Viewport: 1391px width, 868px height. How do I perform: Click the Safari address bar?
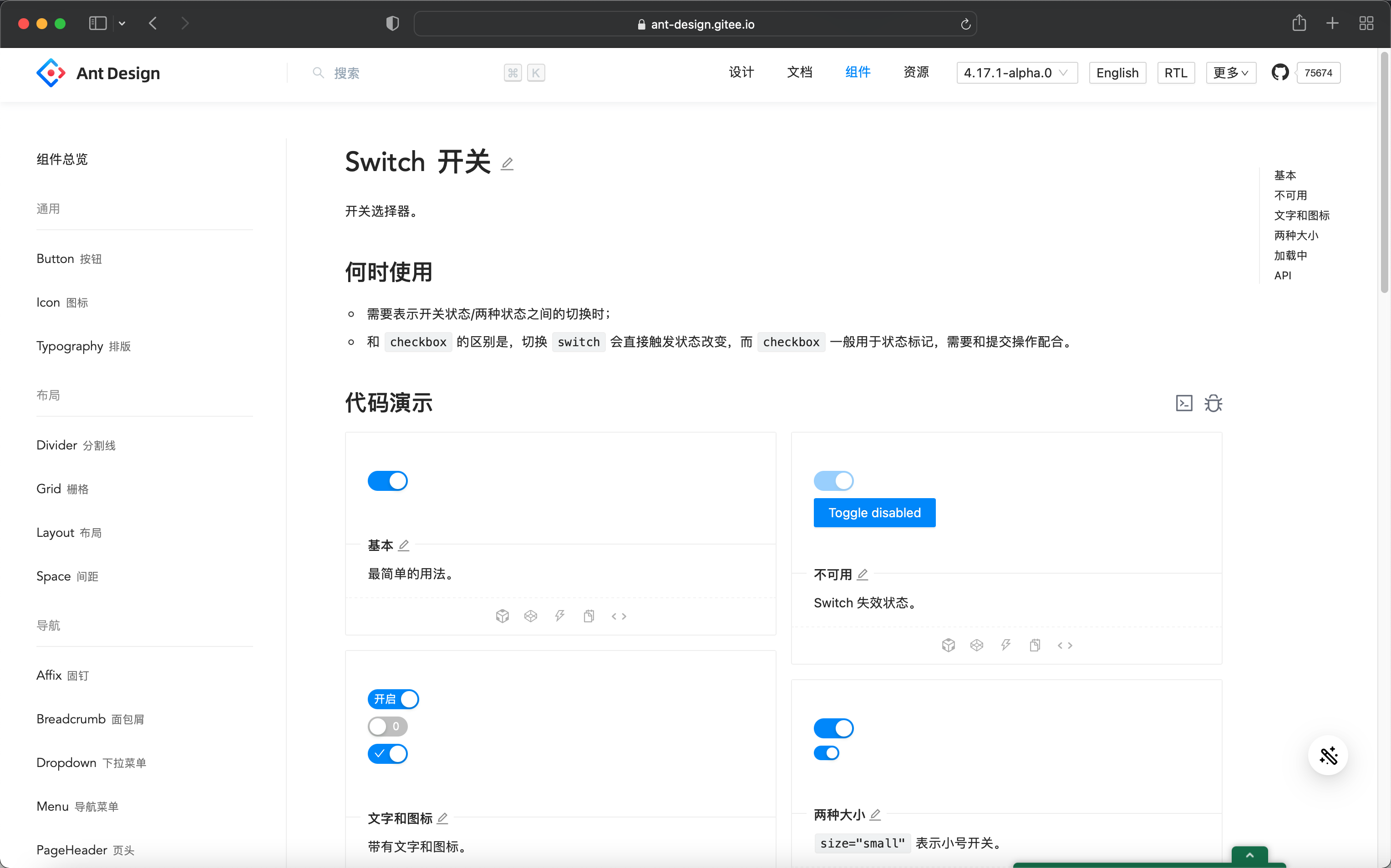tap(695, 24)
